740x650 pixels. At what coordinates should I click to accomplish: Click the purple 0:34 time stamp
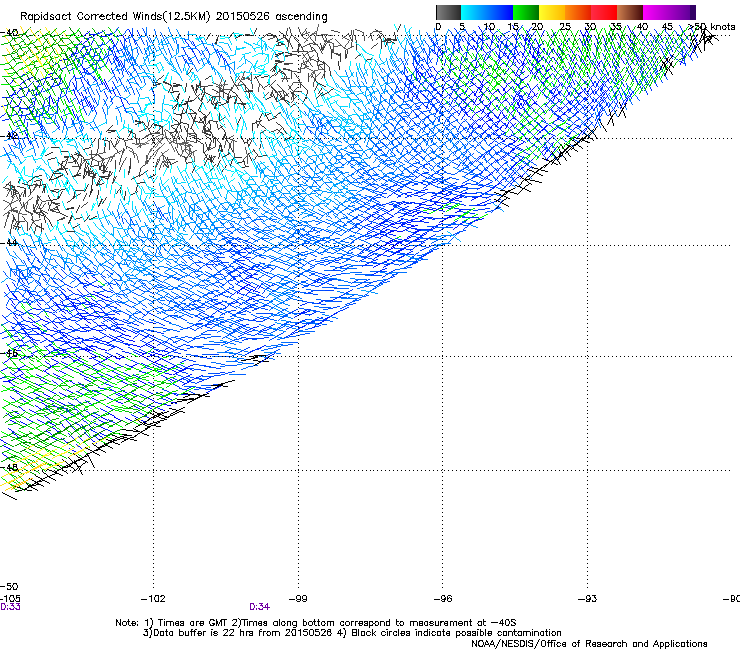(260, 607)
